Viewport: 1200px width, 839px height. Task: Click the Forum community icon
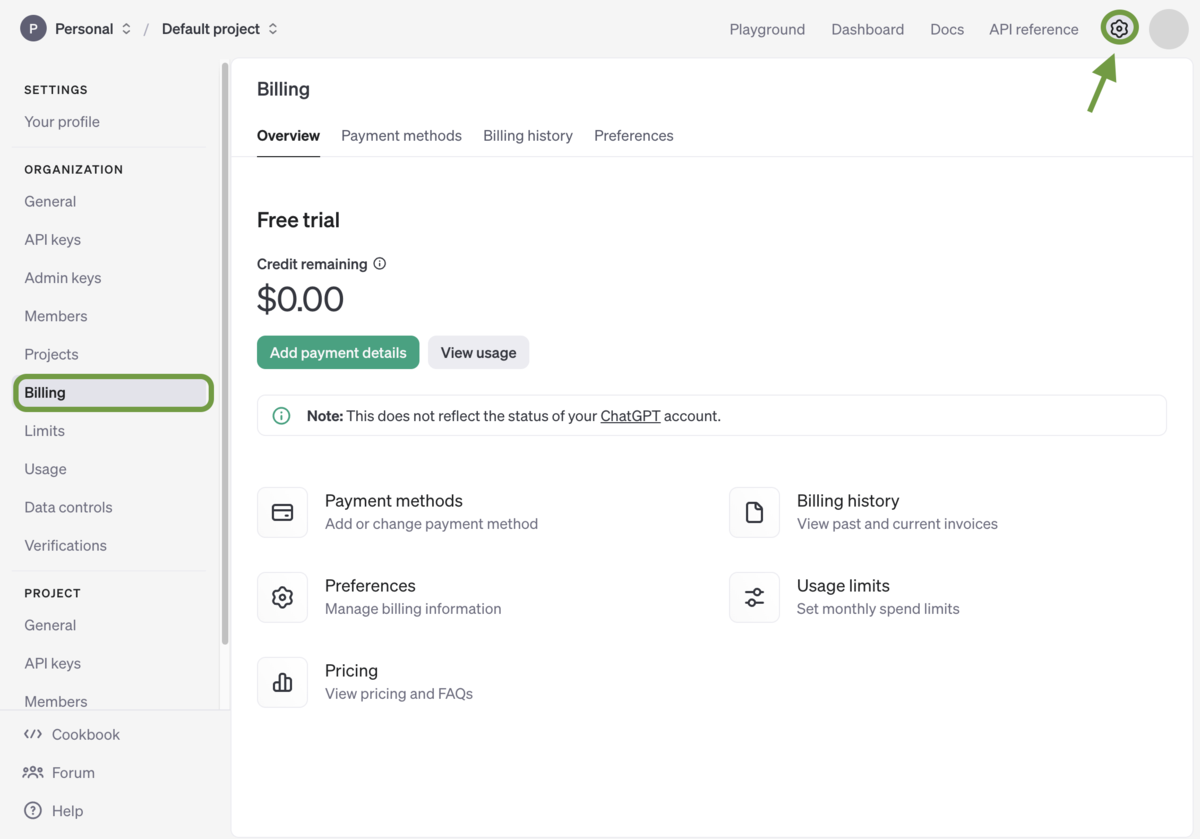click(31, 772)
